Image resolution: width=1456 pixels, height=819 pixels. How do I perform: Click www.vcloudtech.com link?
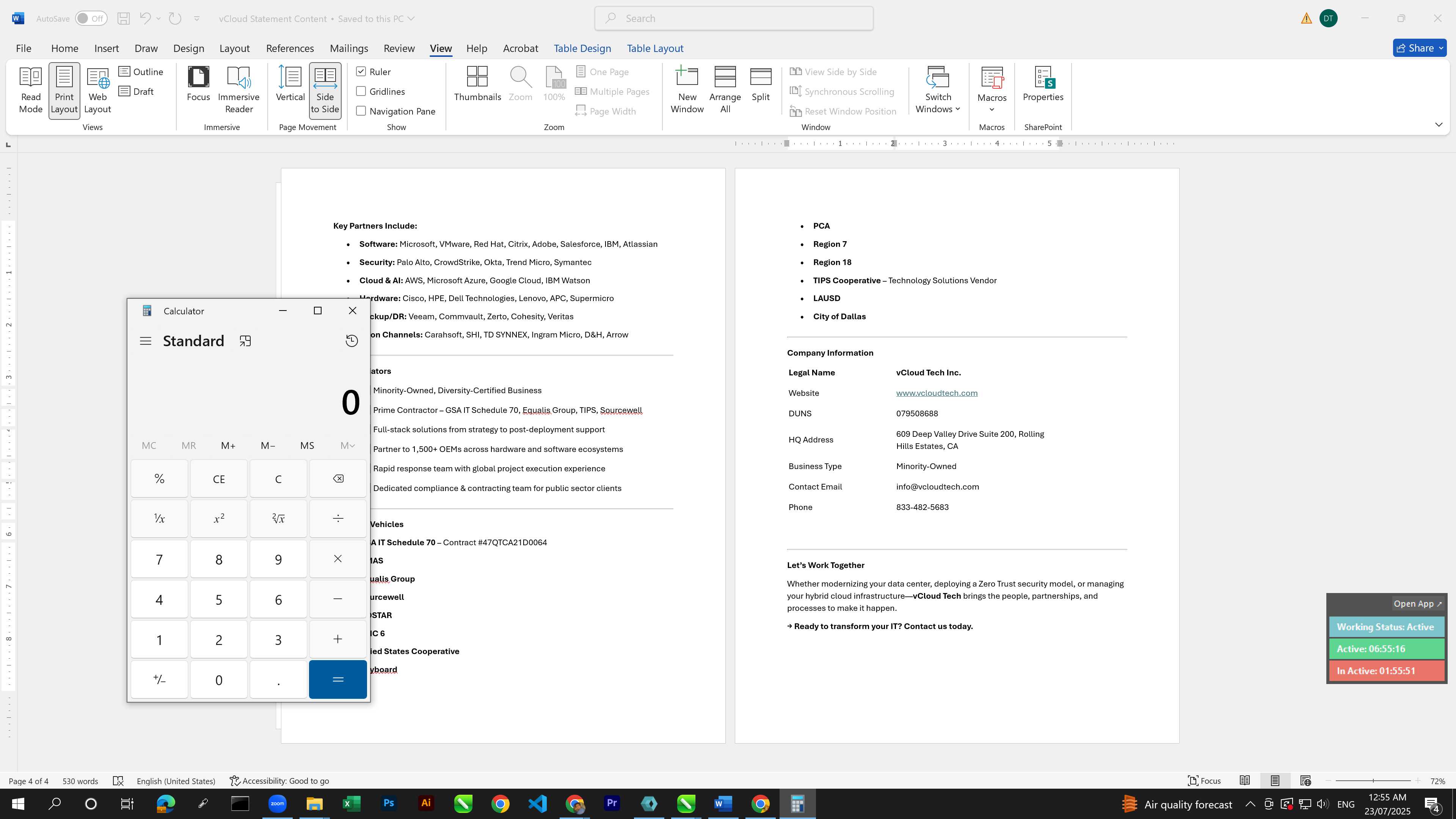point(937,394)
